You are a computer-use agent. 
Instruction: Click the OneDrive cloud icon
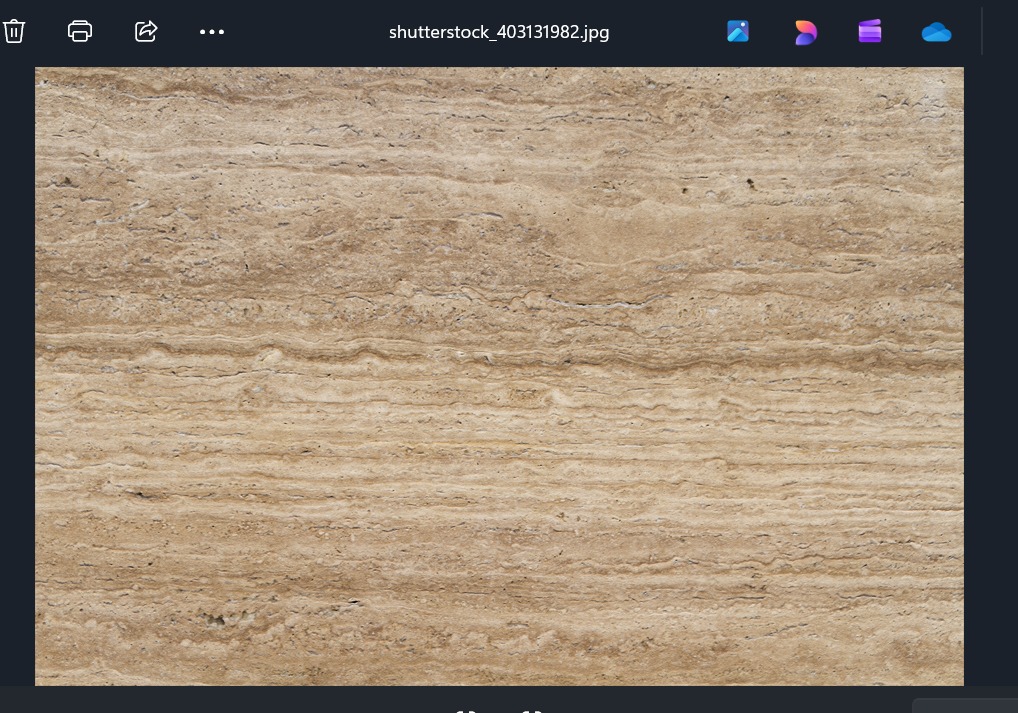click(936, 32)
